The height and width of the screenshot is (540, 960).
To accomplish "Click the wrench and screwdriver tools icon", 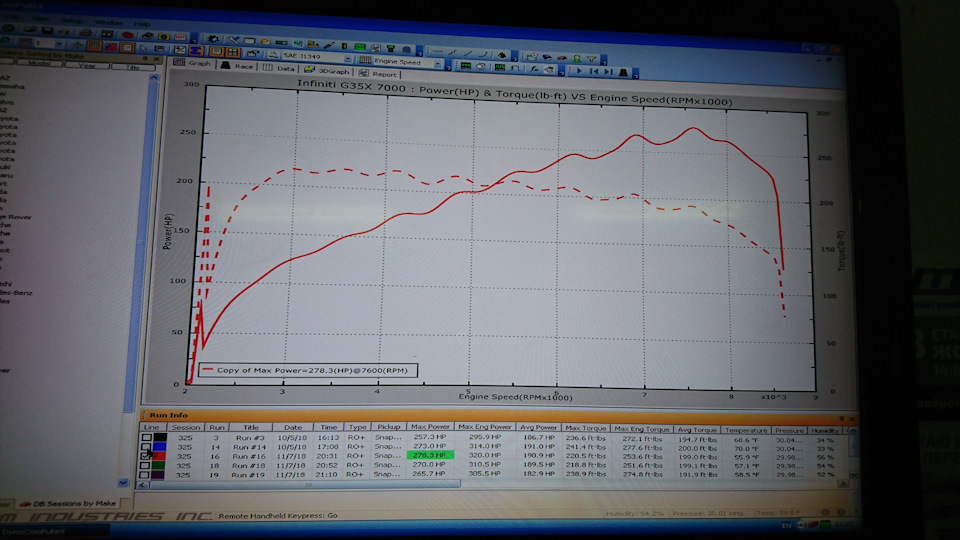I will [233, 40].
